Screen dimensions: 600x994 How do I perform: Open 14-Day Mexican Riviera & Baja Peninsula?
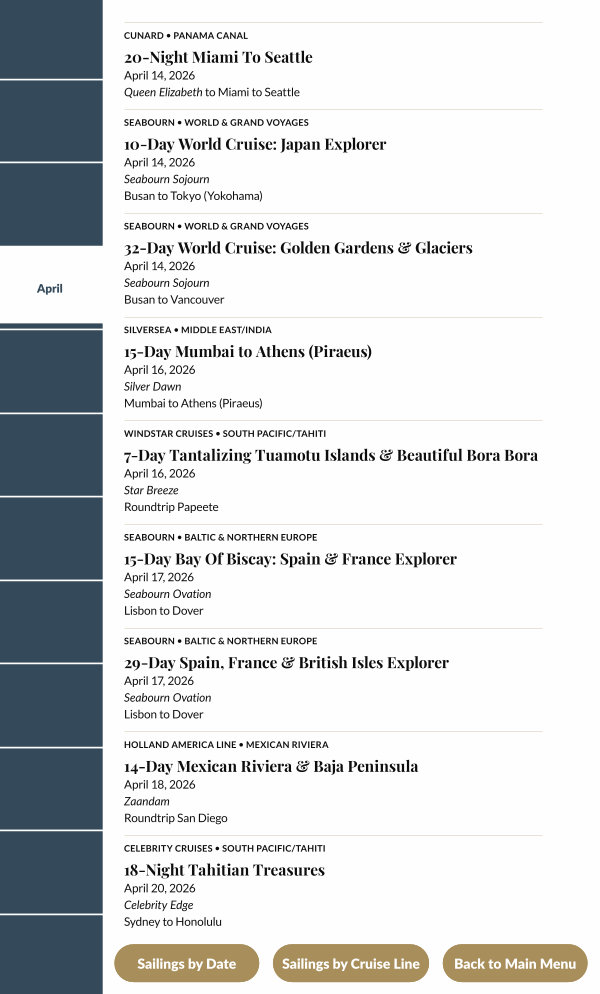tap(271, 767)
